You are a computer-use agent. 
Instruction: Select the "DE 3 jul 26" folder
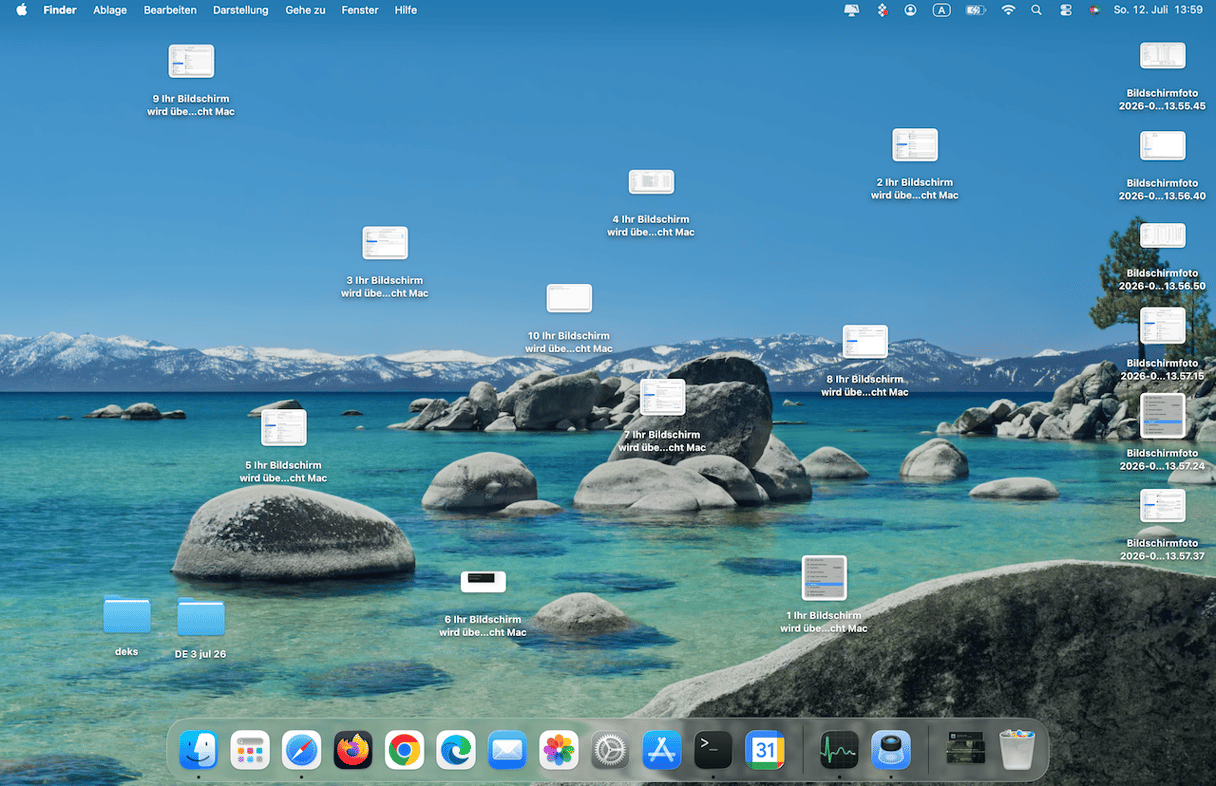[x=201, y=627]
